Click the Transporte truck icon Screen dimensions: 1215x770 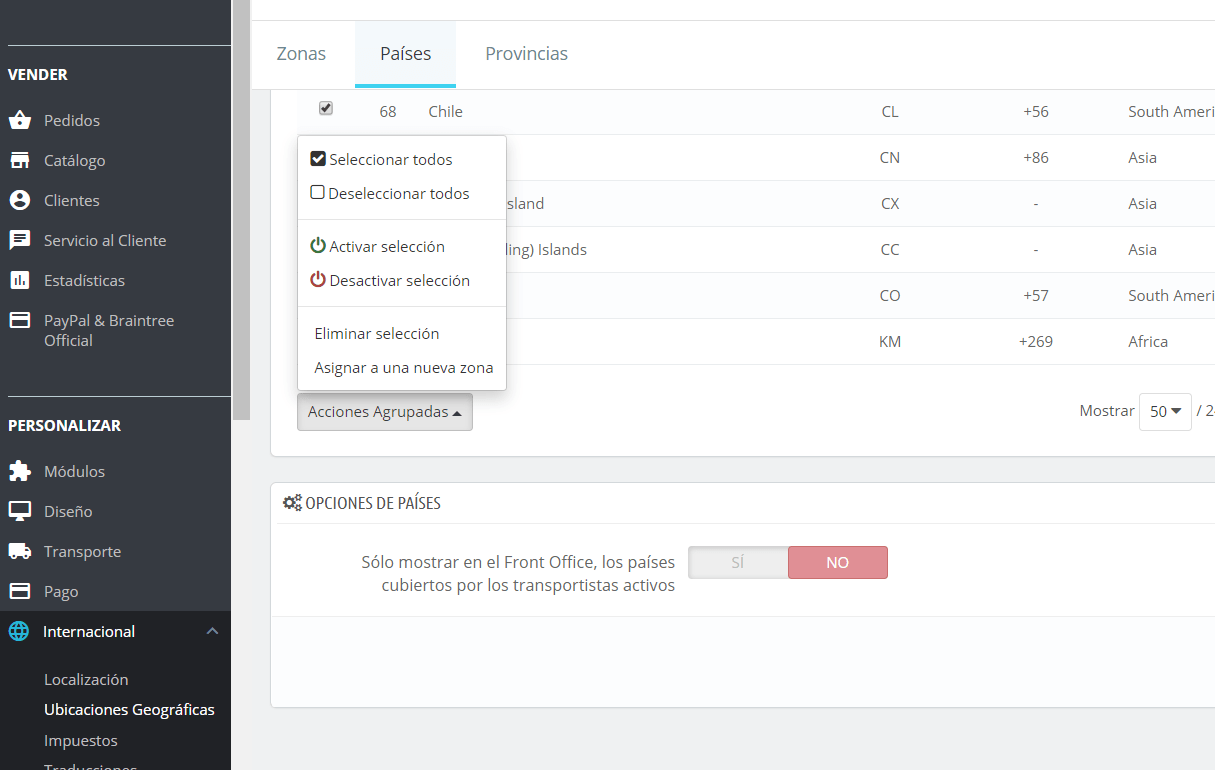(19, 551)
